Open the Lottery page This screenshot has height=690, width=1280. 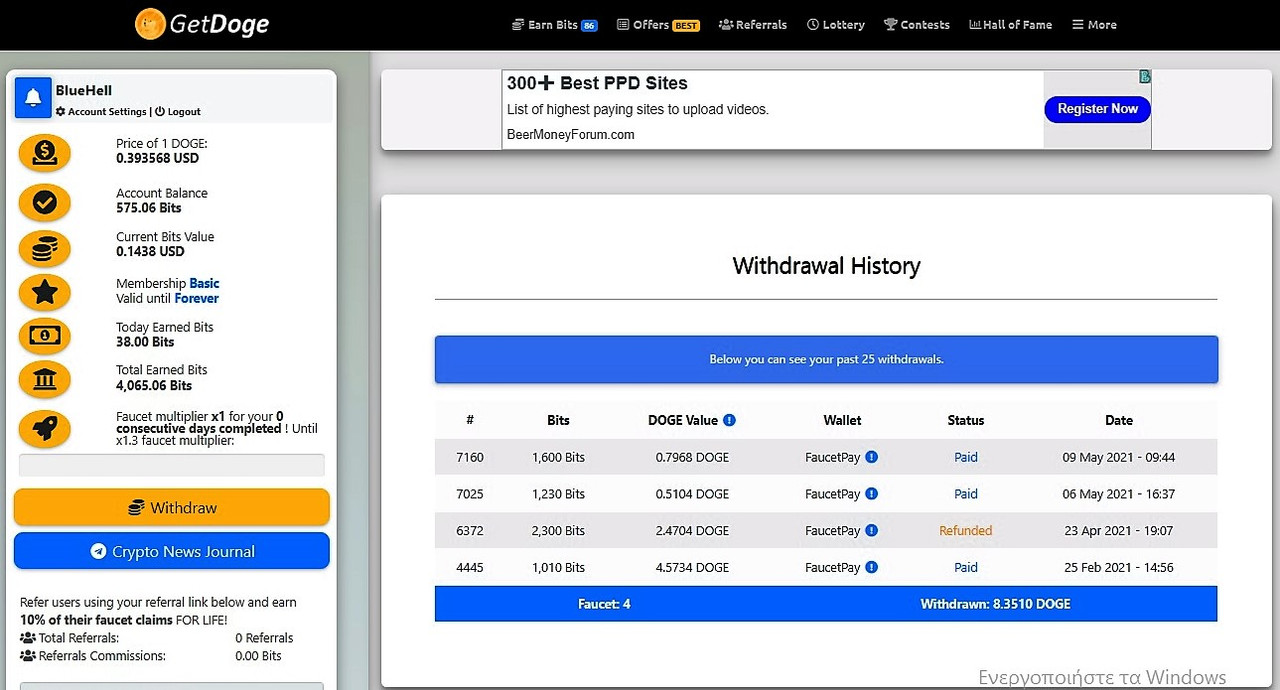tap(835, 25)
